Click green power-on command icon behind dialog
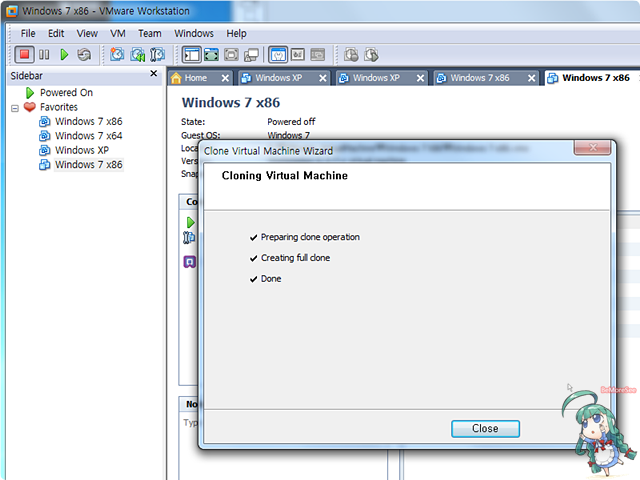The width and height of the screenshot is (640, 480). coord(190,222)
